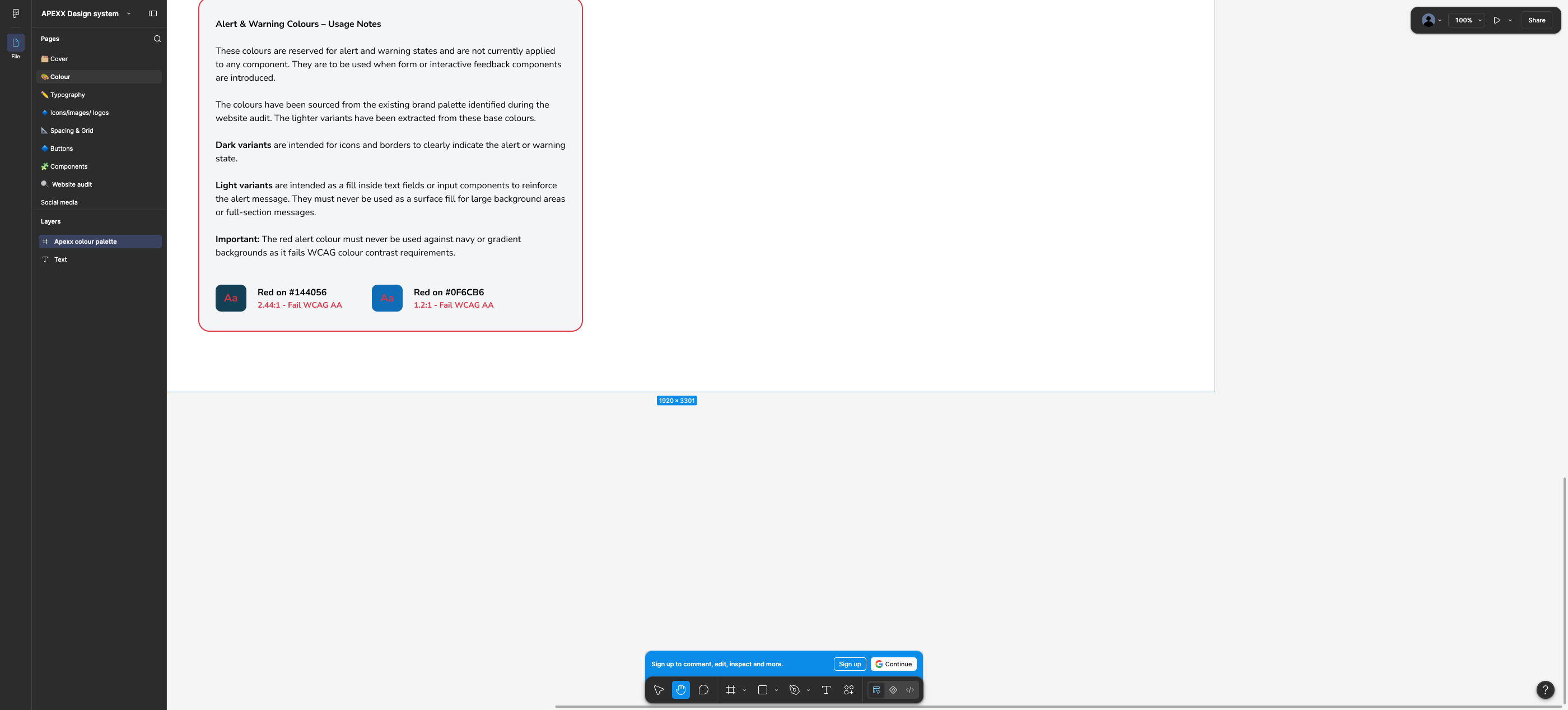Screen dimensions: 1568x710
Task: Select the Apexx colour palette layer
Action: (100, 242)
